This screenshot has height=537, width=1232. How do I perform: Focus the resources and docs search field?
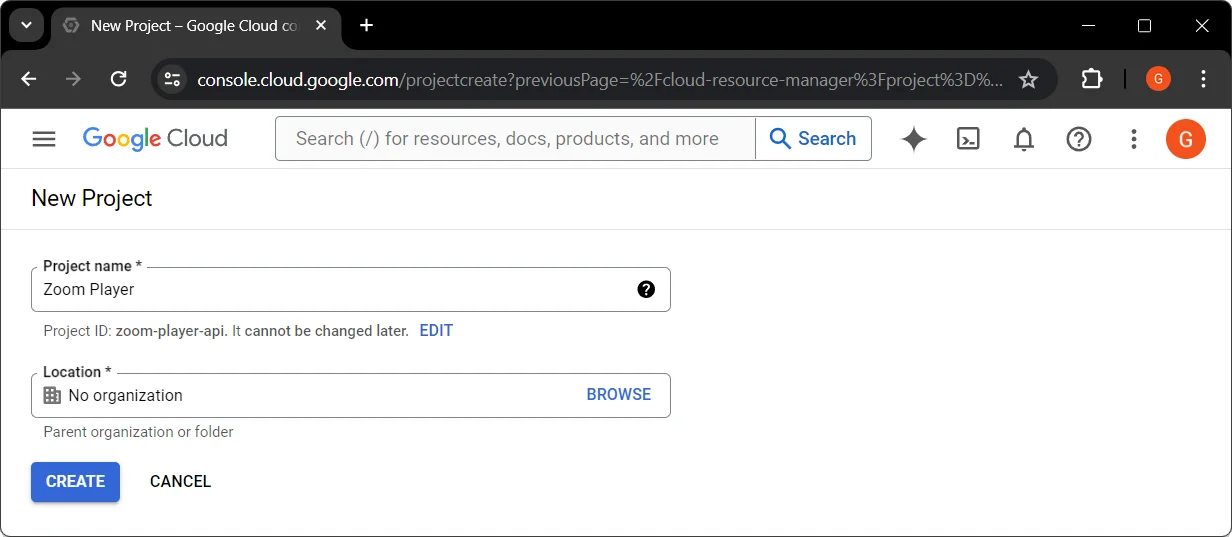point(515,139)
